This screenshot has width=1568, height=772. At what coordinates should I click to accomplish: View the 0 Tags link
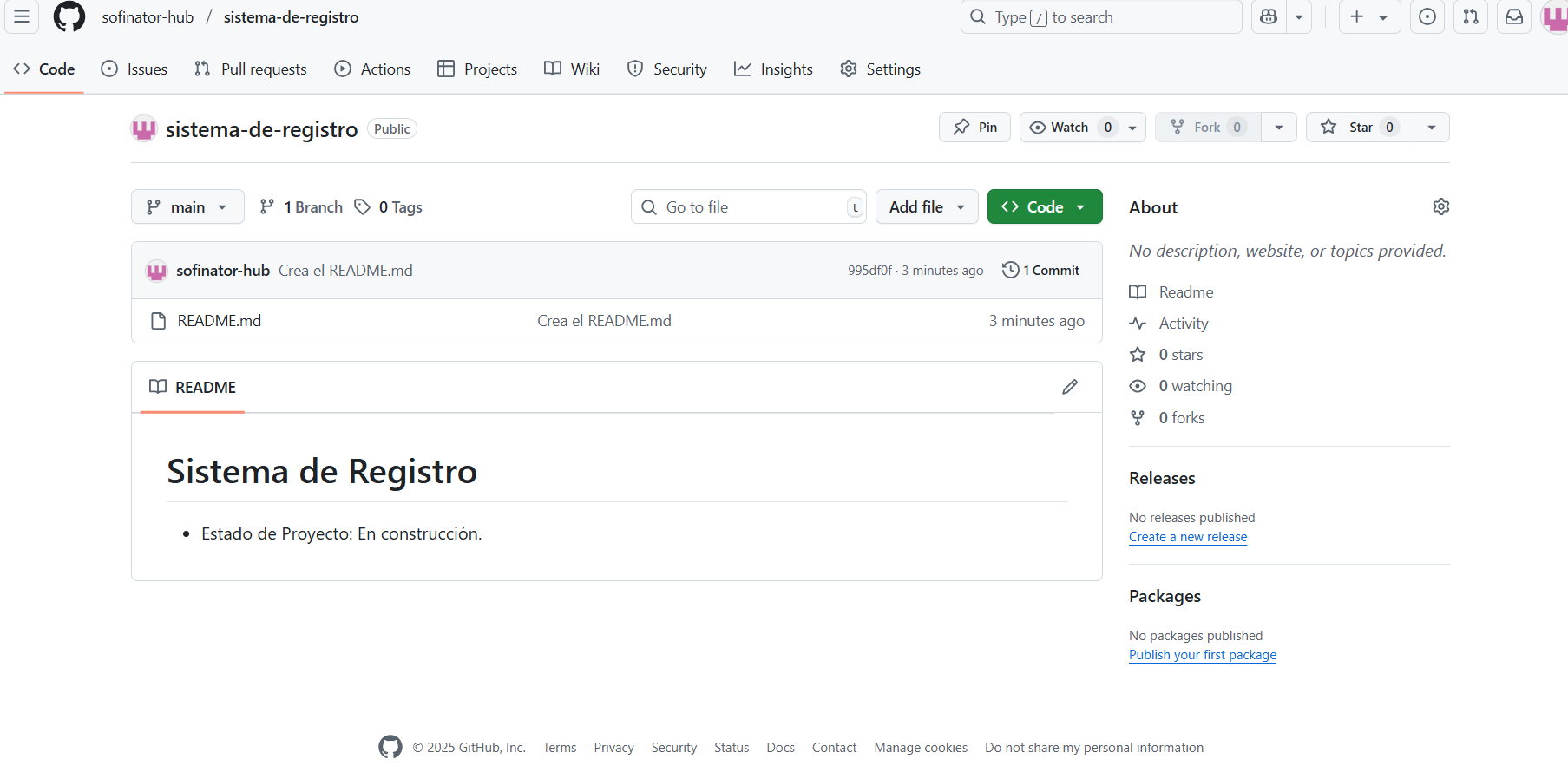[389, 206]
